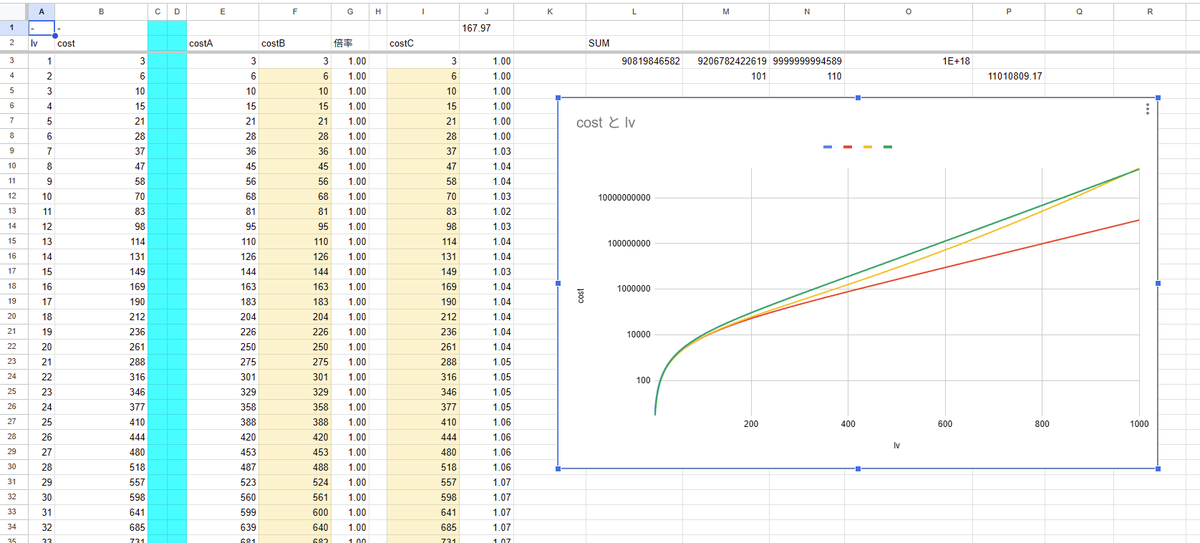This screenshot has height=543, width=1200.
Task: Click the yellow legend marker in chart
Action: point(868,147)
